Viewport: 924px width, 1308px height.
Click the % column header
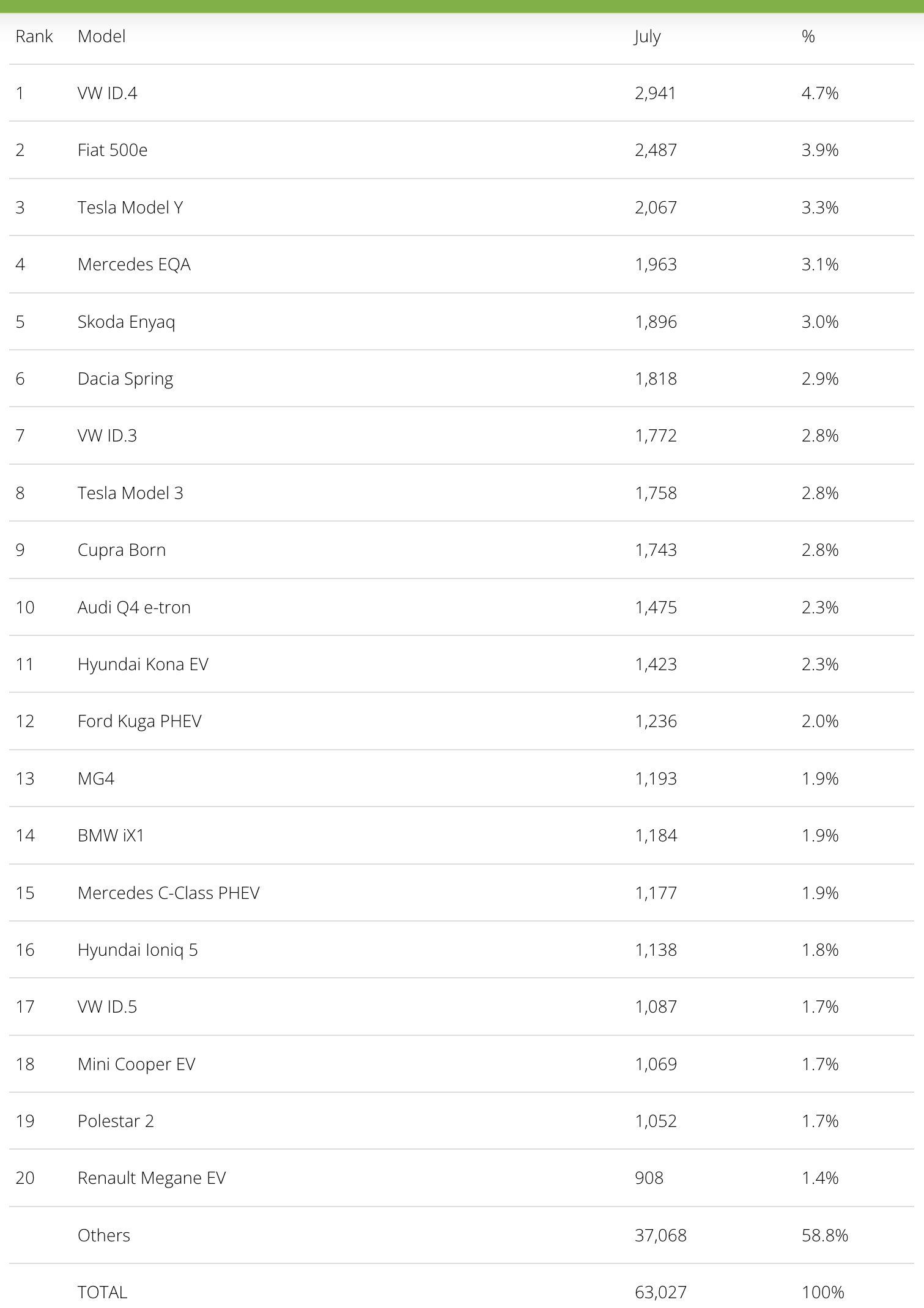808,36
